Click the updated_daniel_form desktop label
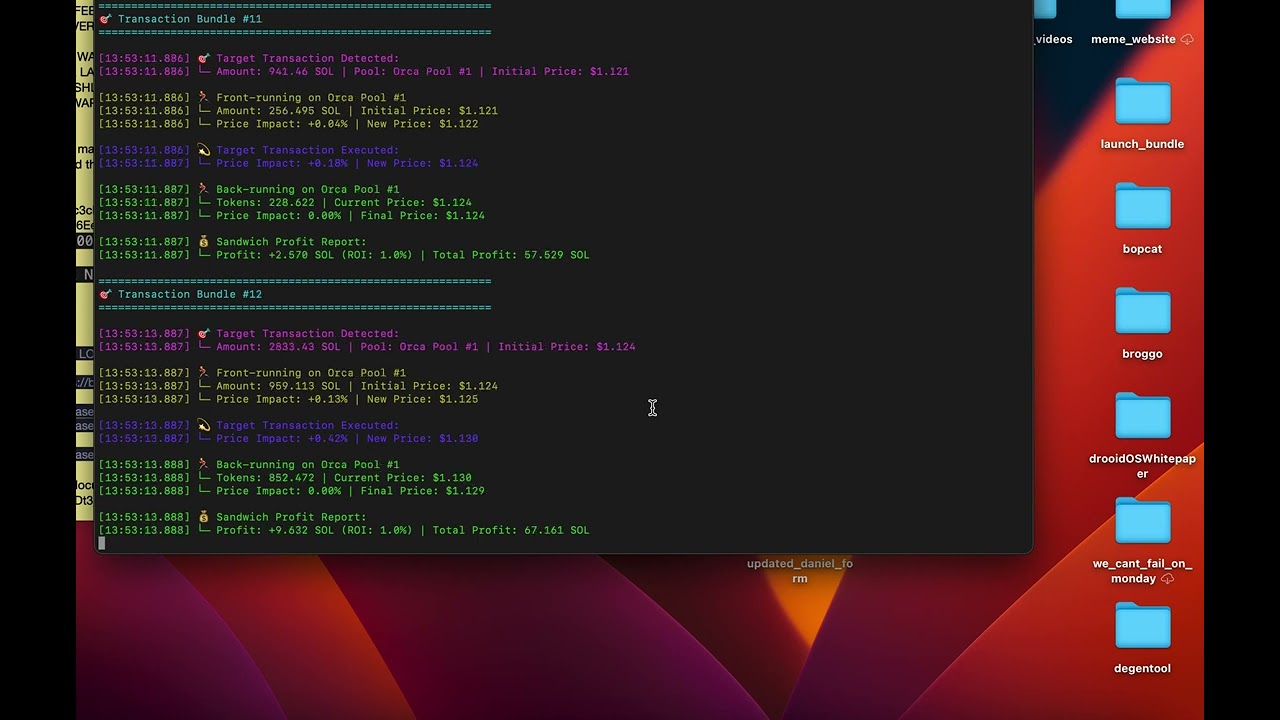This screenshot has height=720, width=1280. tap(800, 571)
